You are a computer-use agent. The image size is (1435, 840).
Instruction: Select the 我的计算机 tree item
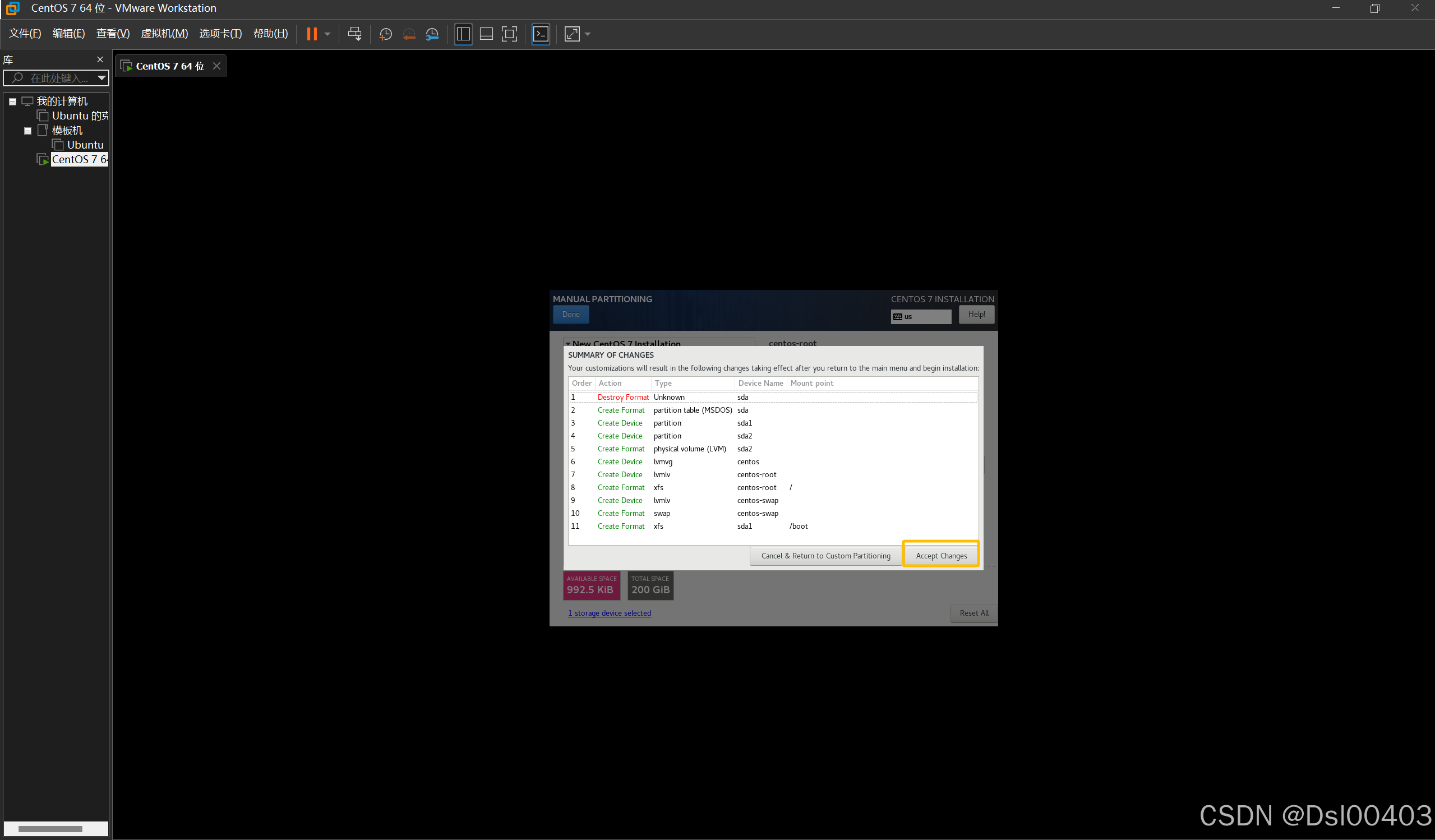click(62, 101)
